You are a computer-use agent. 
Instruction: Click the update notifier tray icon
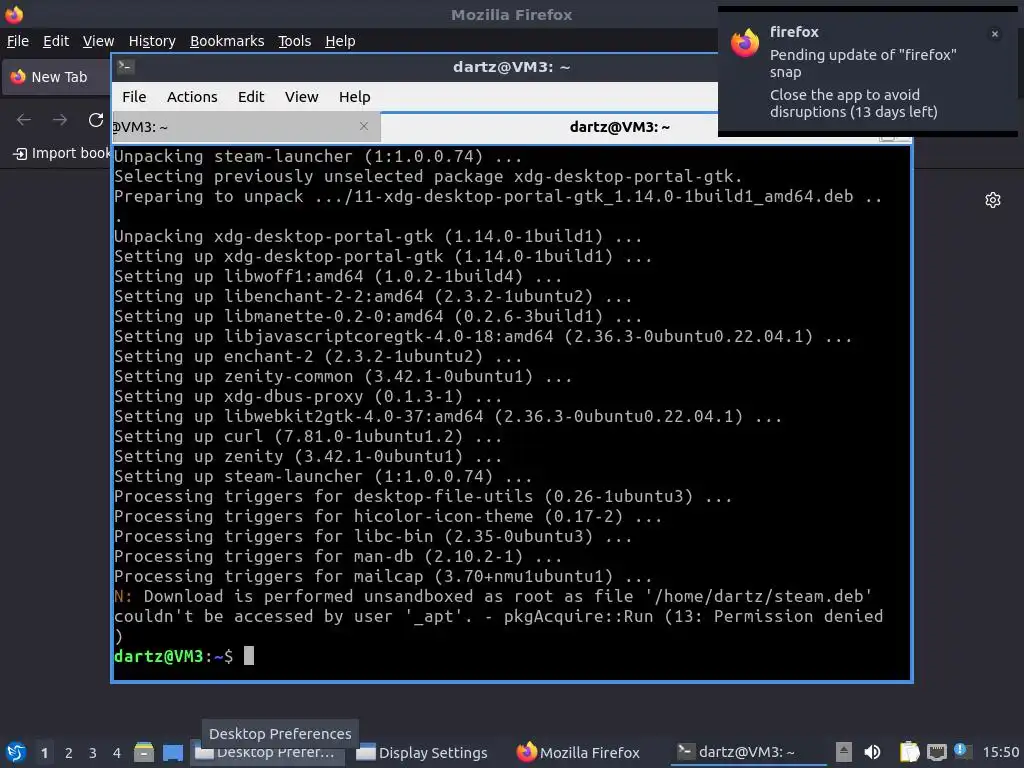pyautogui.click(x=961, y=750)
